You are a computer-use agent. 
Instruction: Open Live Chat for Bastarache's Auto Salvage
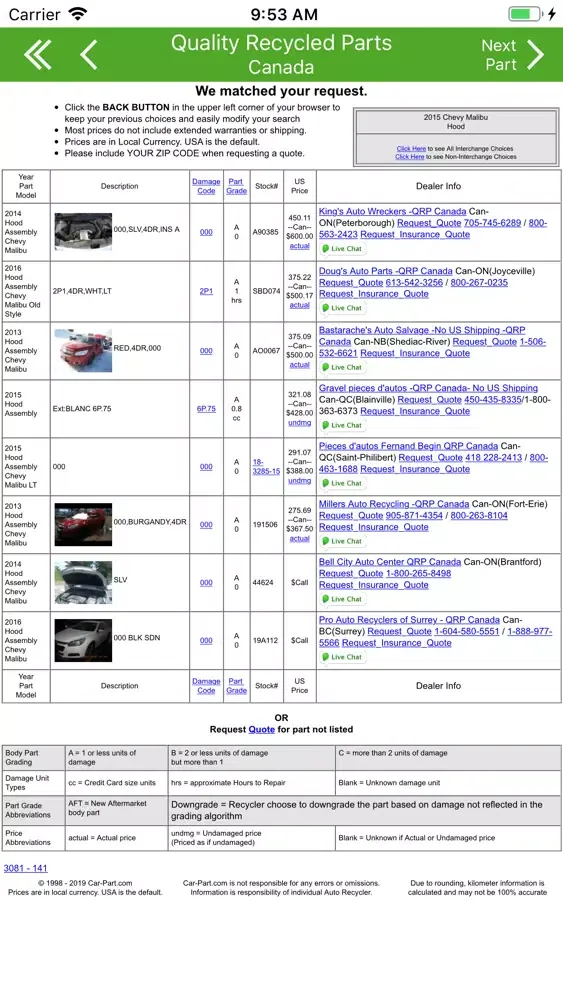tap(342, 367)
